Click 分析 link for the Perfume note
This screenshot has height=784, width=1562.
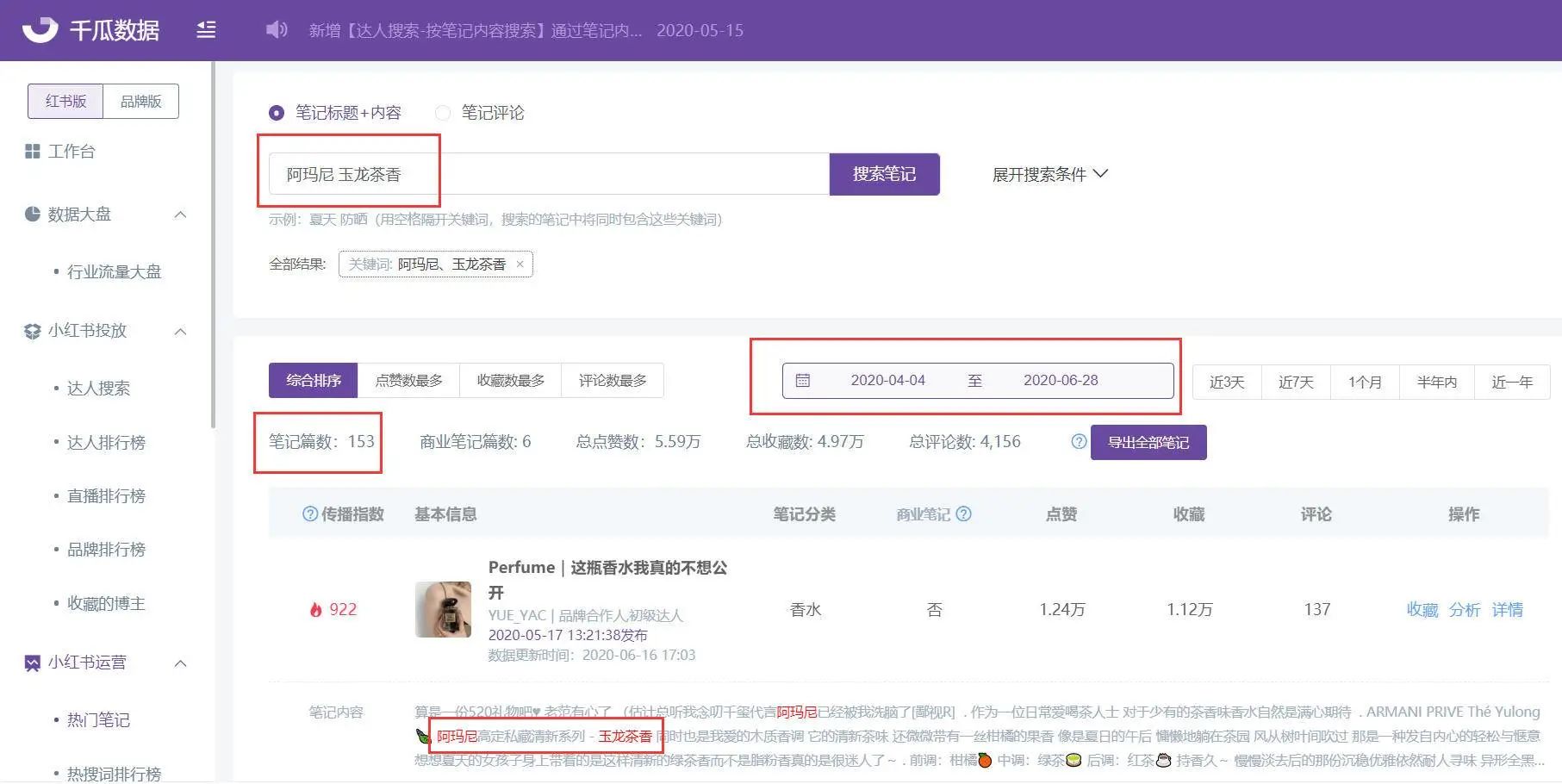point(1465,610)
